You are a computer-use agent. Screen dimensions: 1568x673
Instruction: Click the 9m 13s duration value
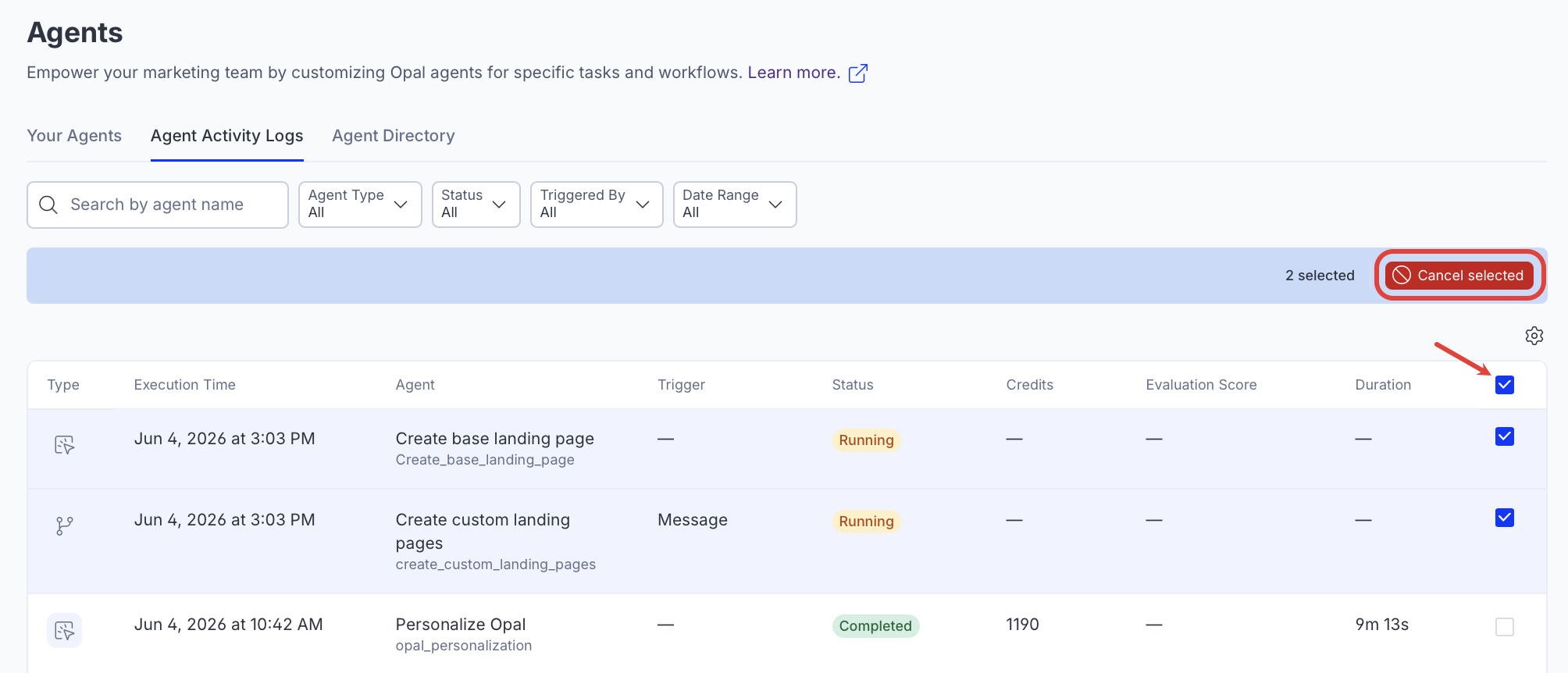[1382, 625]
